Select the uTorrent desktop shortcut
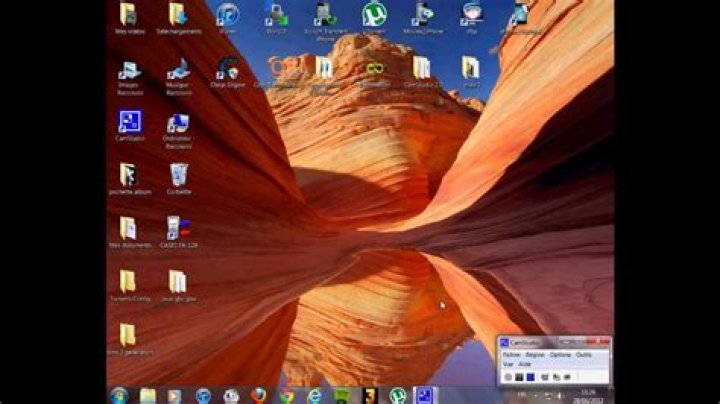This screenshot has height=404, width=720. (374, 18)
